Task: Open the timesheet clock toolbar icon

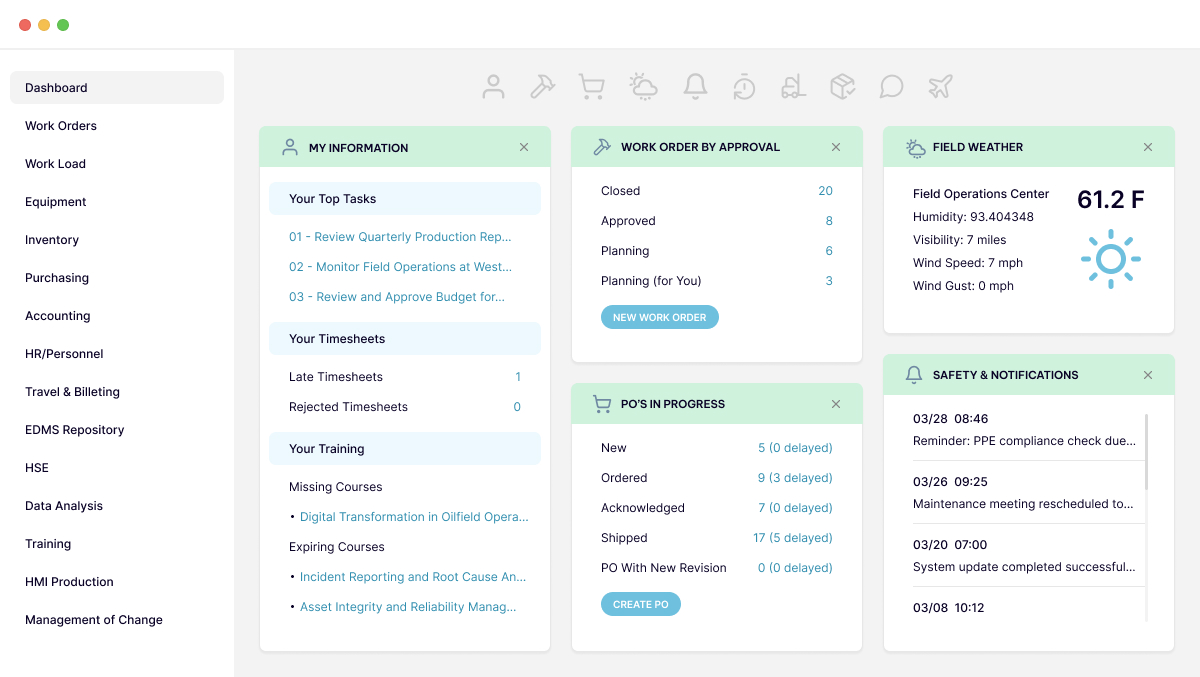Action: 744,87
